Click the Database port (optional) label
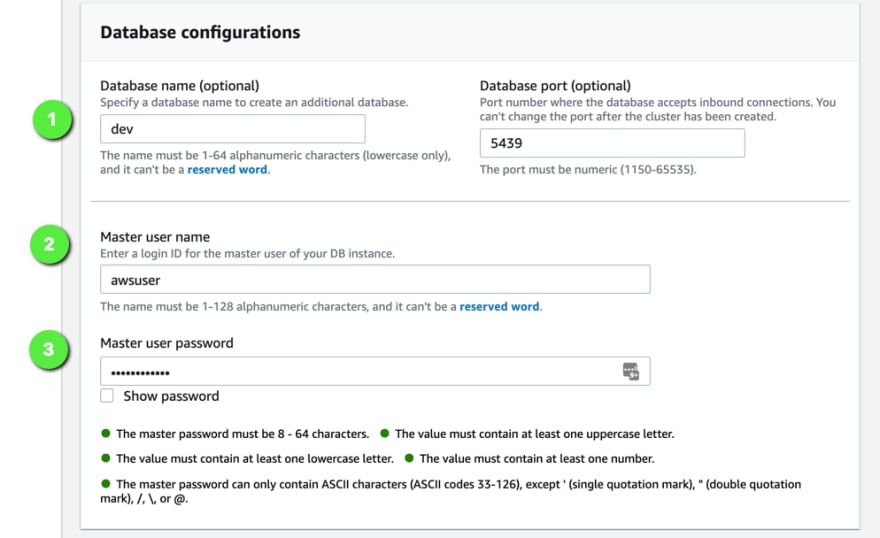880x538 pixels. pyautogui.click(x=555, y=86)
